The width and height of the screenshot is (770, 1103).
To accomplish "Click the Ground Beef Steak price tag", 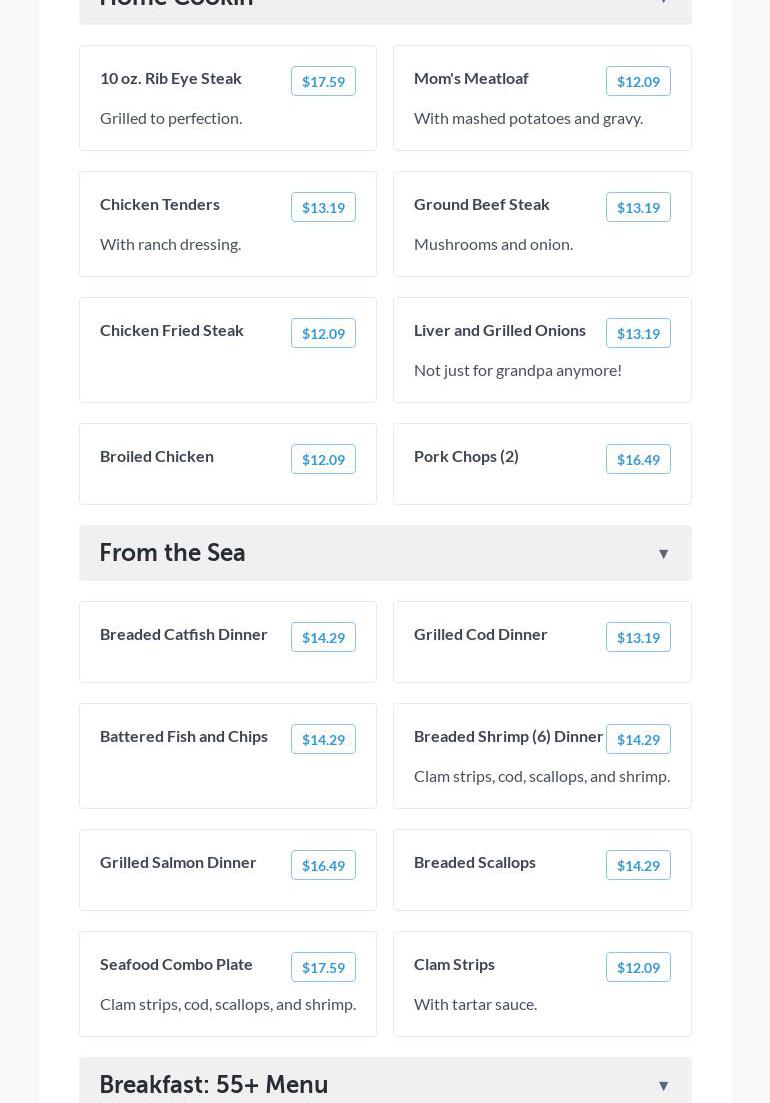I will (x=638, y=208).
